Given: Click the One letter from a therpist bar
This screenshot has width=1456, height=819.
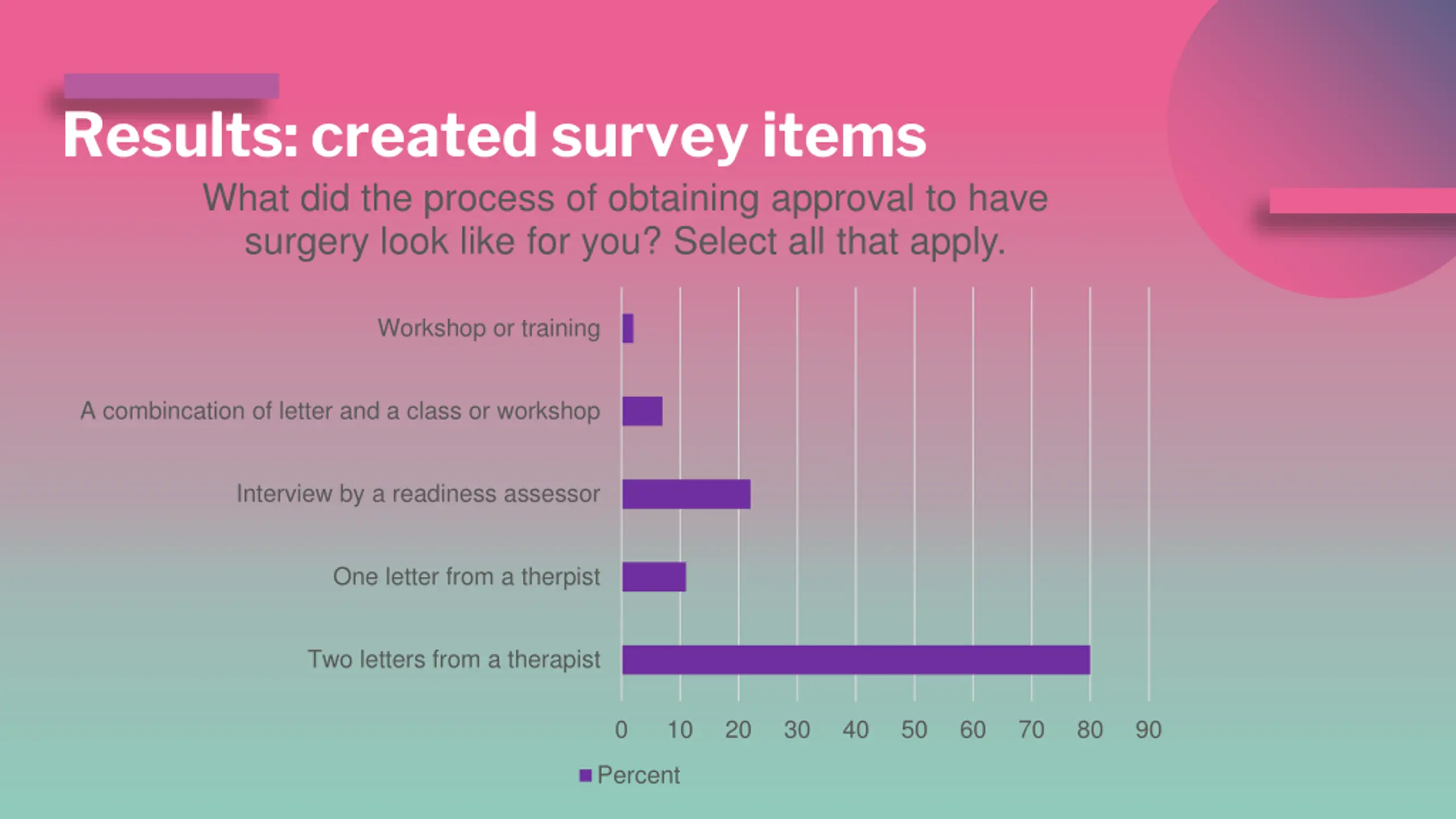Looking at the screenshot, I should point(654,577).
